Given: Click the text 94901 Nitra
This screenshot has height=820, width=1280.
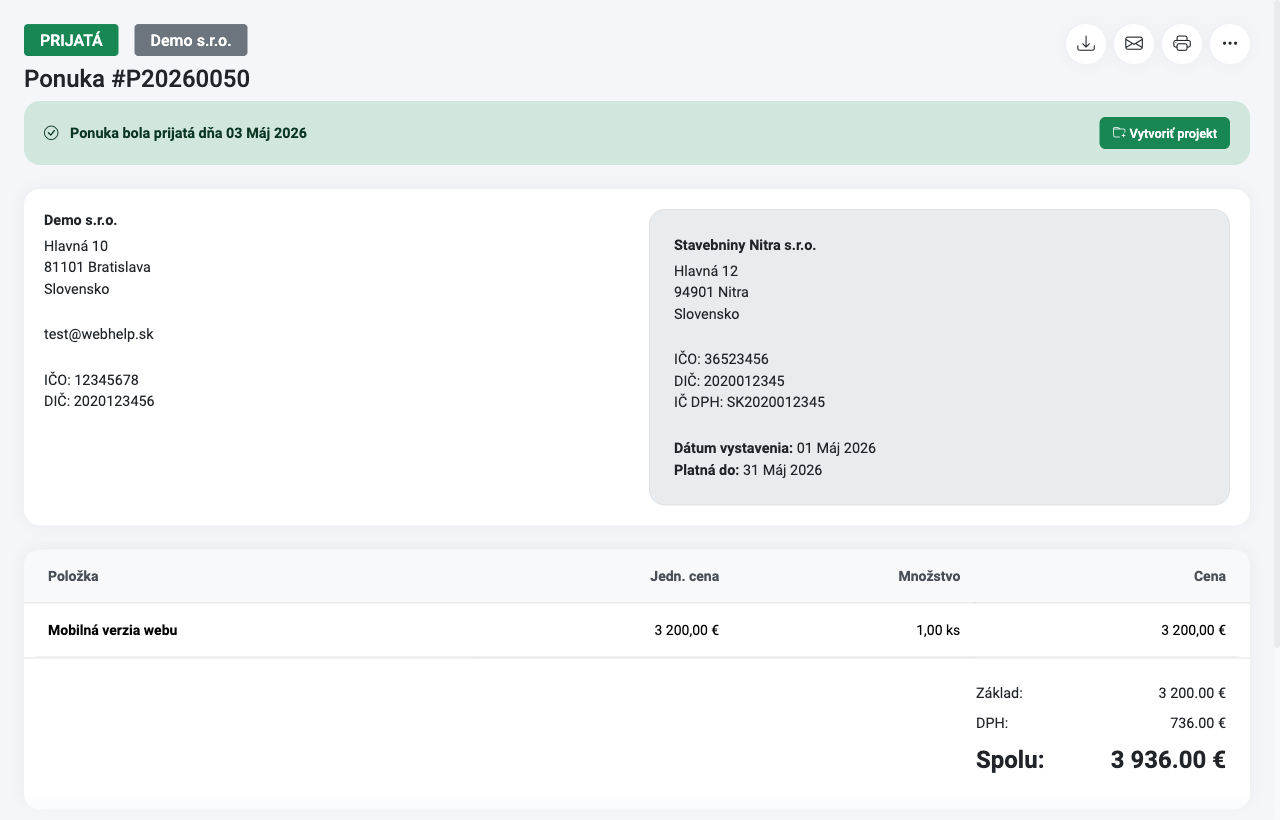Looking at the screenshot, I should (711, 292).
